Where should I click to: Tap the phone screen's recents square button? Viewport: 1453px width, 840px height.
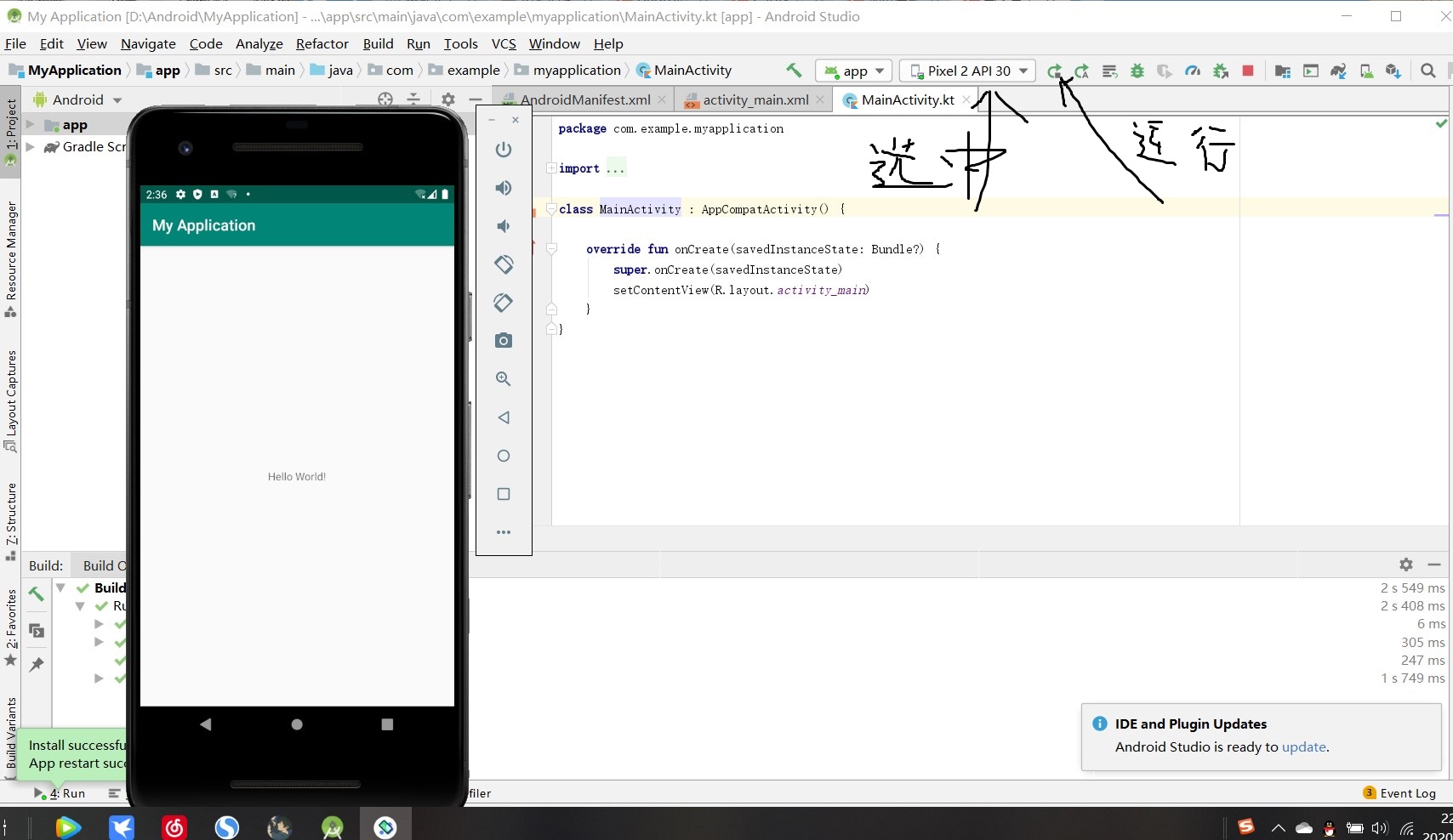(x=387, y=724)
